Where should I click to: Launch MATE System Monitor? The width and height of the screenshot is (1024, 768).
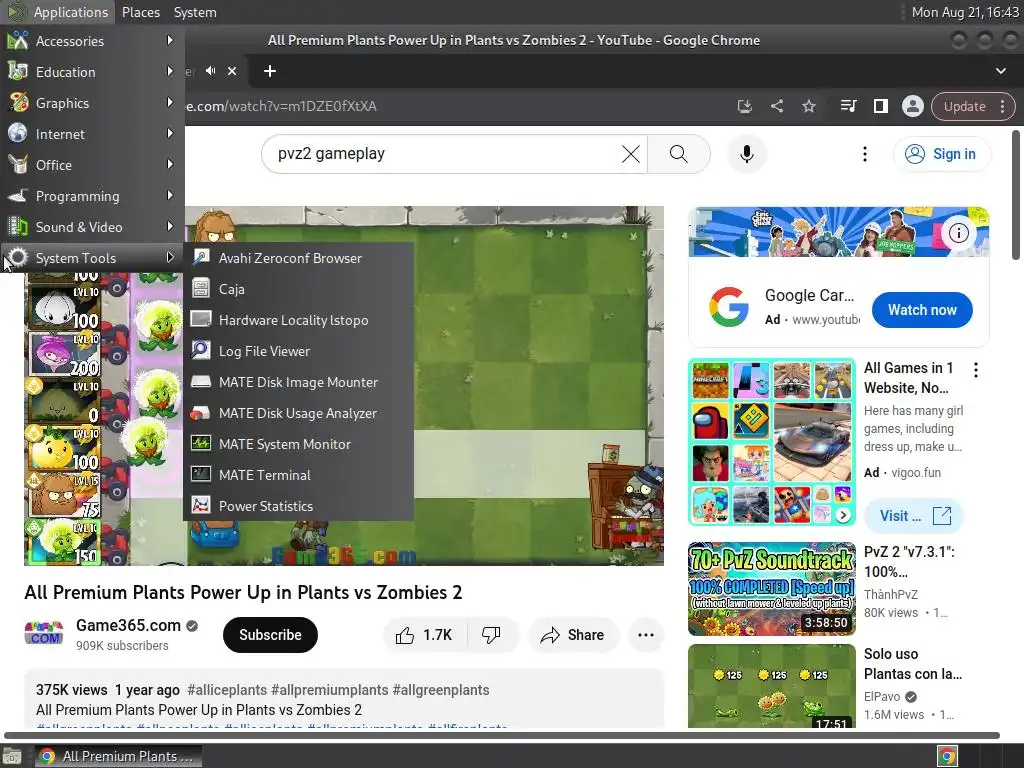(298, 444)
